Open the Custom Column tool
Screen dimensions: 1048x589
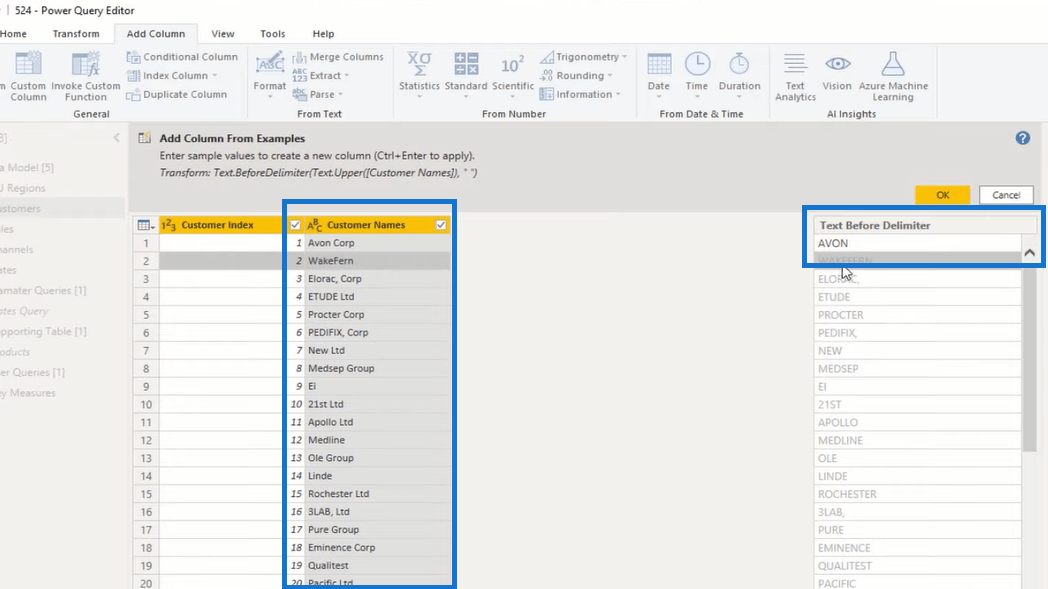tap(27, 76)
